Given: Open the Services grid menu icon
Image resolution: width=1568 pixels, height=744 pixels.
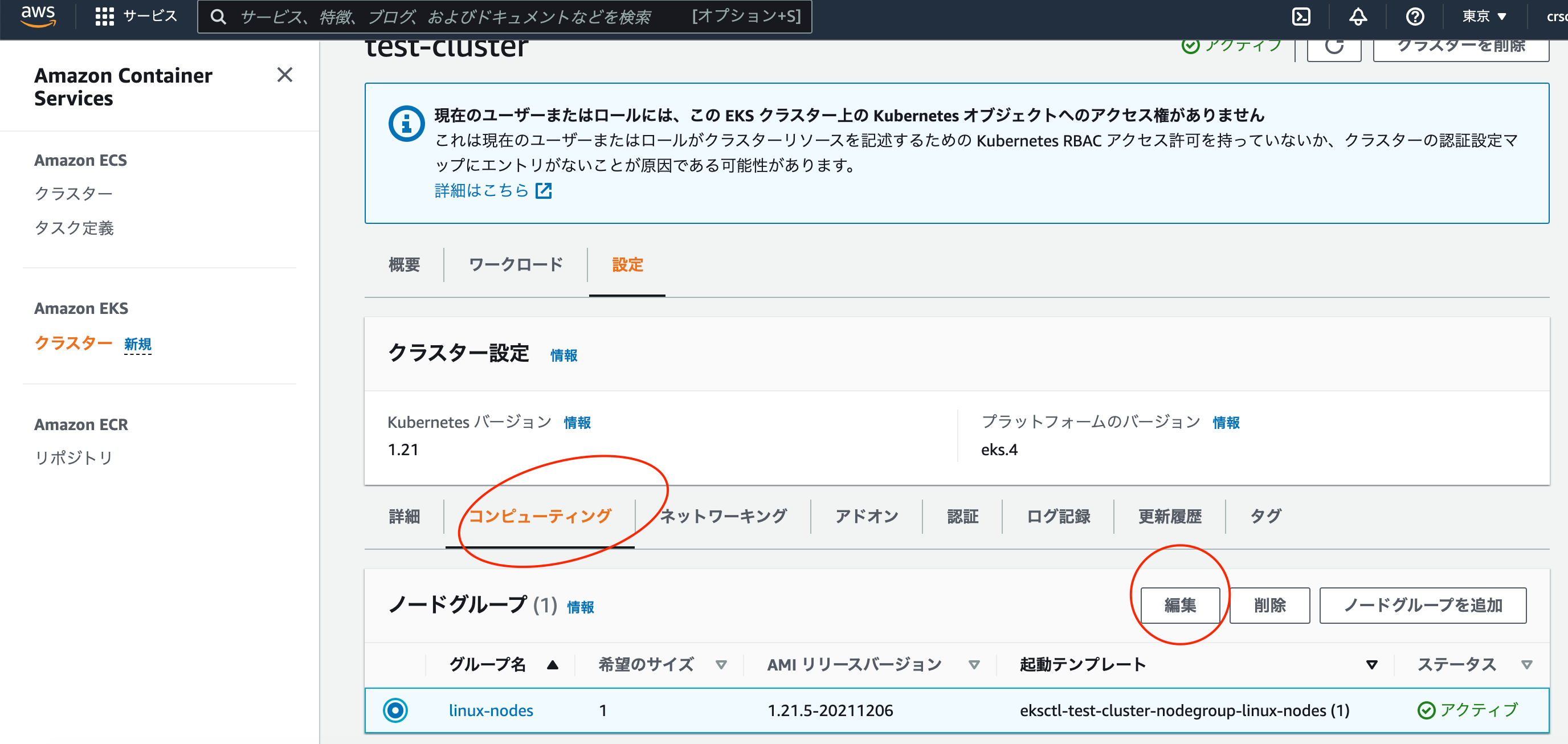Looking at the screenshot, I should [x=104, y=17].
